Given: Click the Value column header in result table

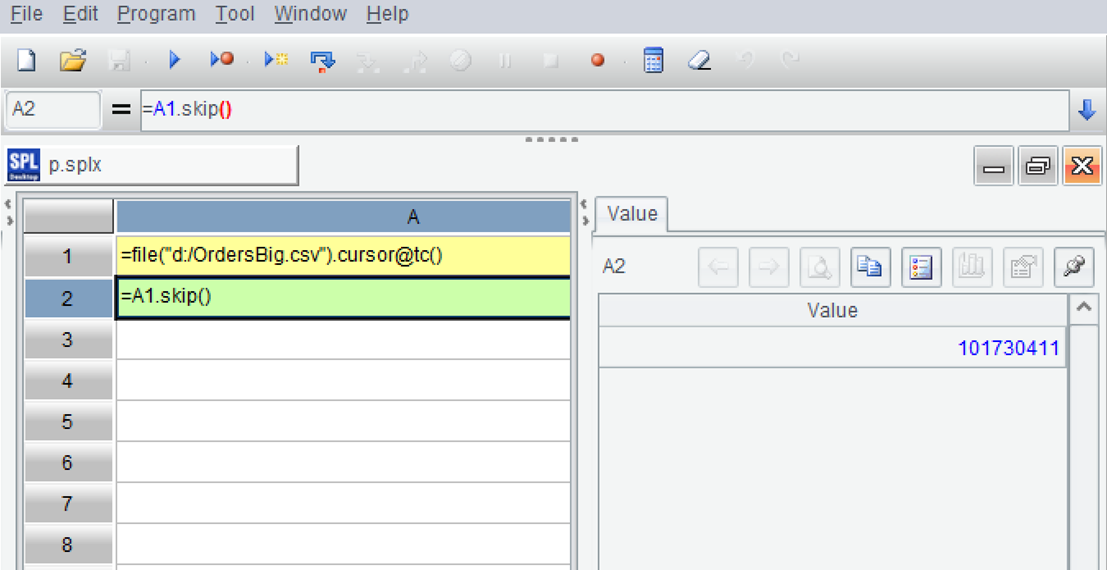Looking at the screenshot, I should [x=833, y=311].
